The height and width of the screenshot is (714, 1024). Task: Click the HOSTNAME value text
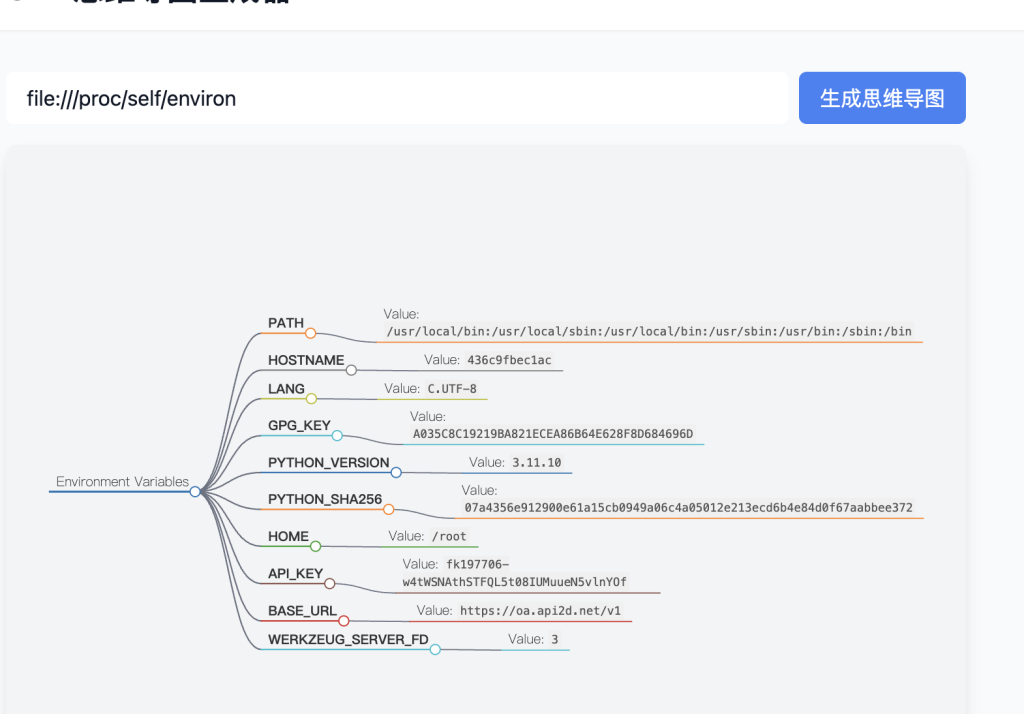point(509,360)
